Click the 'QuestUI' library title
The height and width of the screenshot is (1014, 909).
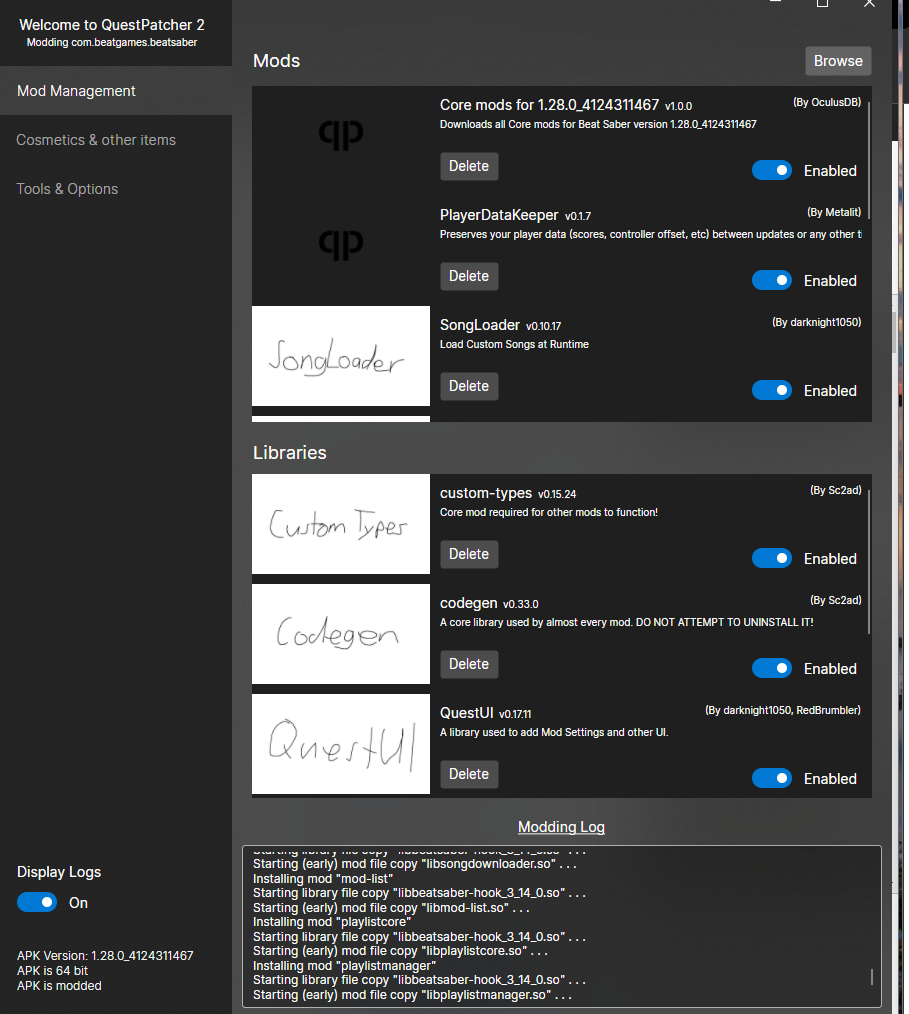[466, 713]
